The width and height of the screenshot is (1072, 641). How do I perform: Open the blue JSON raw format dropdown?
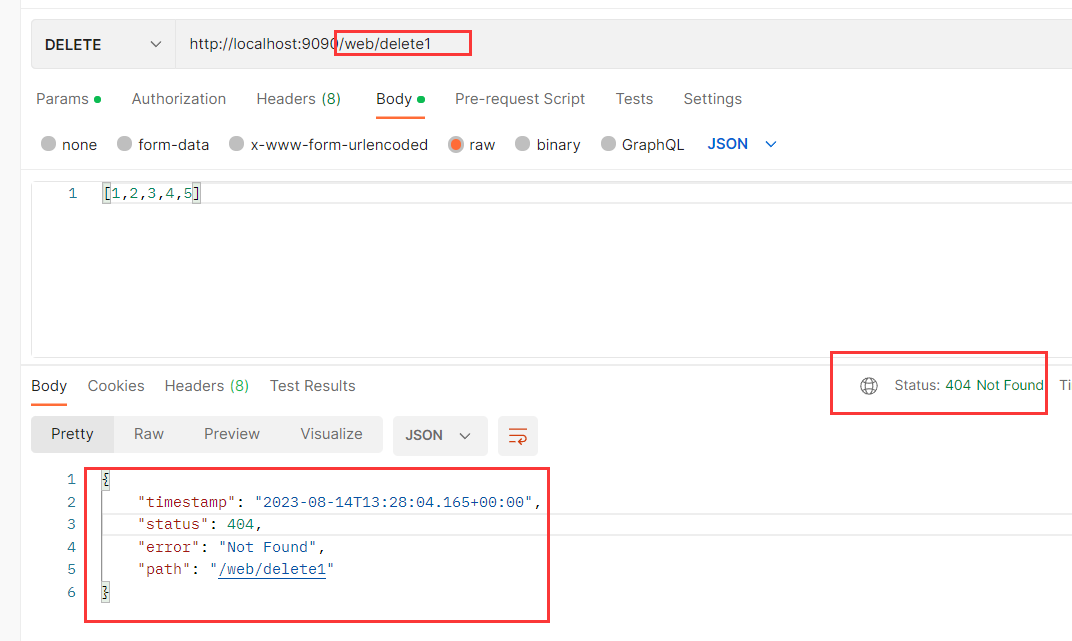click(x=742, y=144)
